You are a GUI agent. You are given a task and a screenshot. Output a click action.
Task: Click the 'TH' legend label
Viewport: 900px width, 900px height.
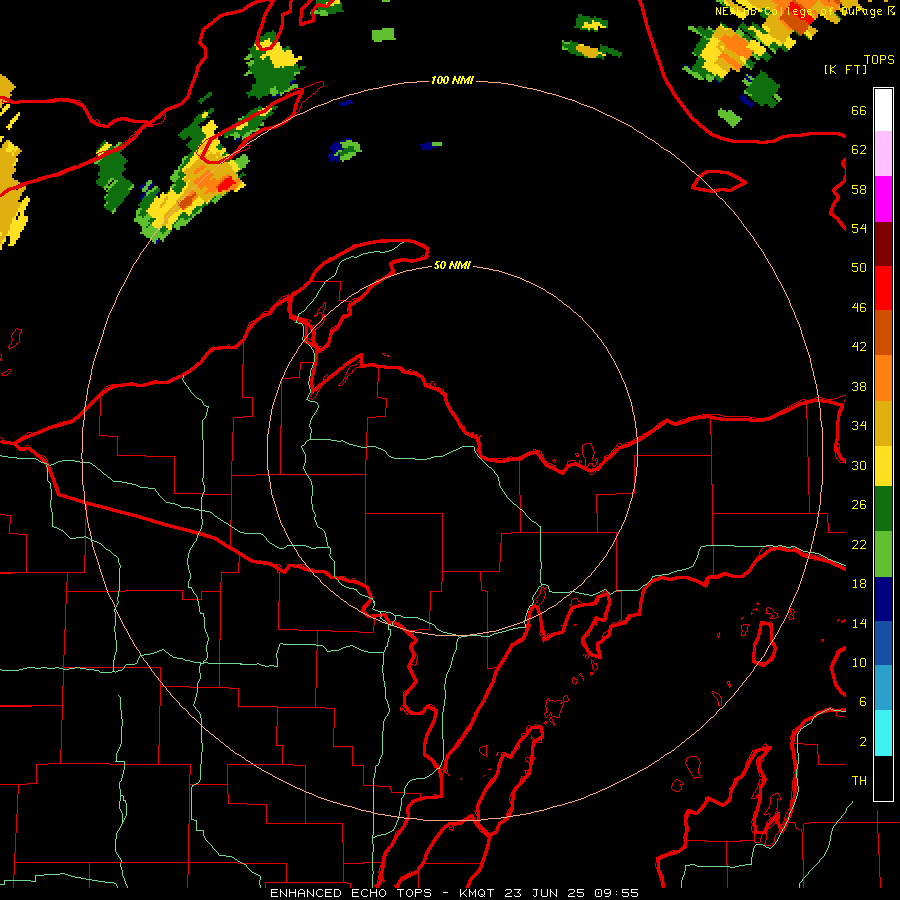click(x=859, y=781)
